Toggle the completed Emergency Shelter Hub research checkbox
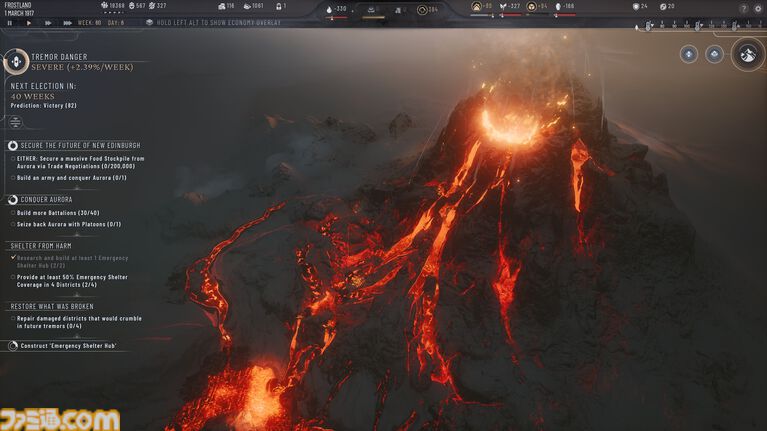This screenshot has width=767, height=431. pyautogui.click(x=13, y=257)
